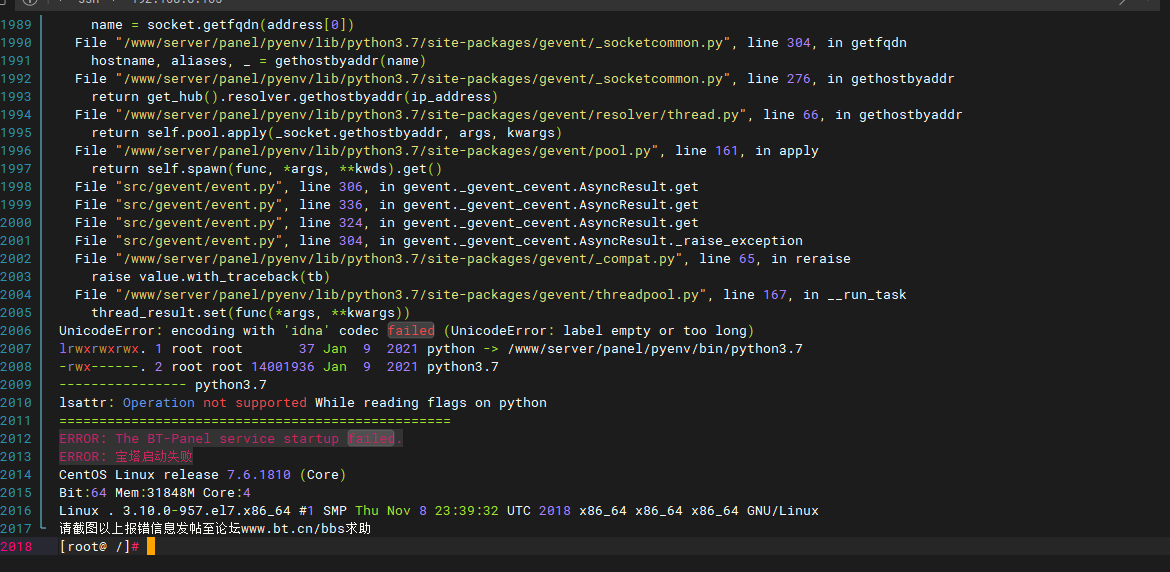The image size is (1170, 572).
Task: Click "AsyncResult._raise_exception" text
Action: [x=691, y=241]
